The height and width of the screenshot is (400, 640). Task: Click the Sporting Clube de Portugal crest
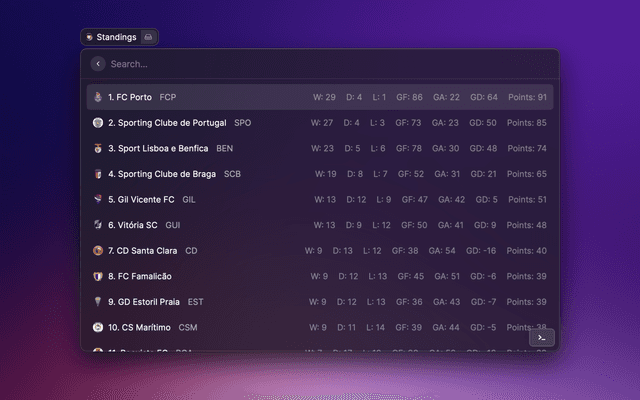coord(98,123)
